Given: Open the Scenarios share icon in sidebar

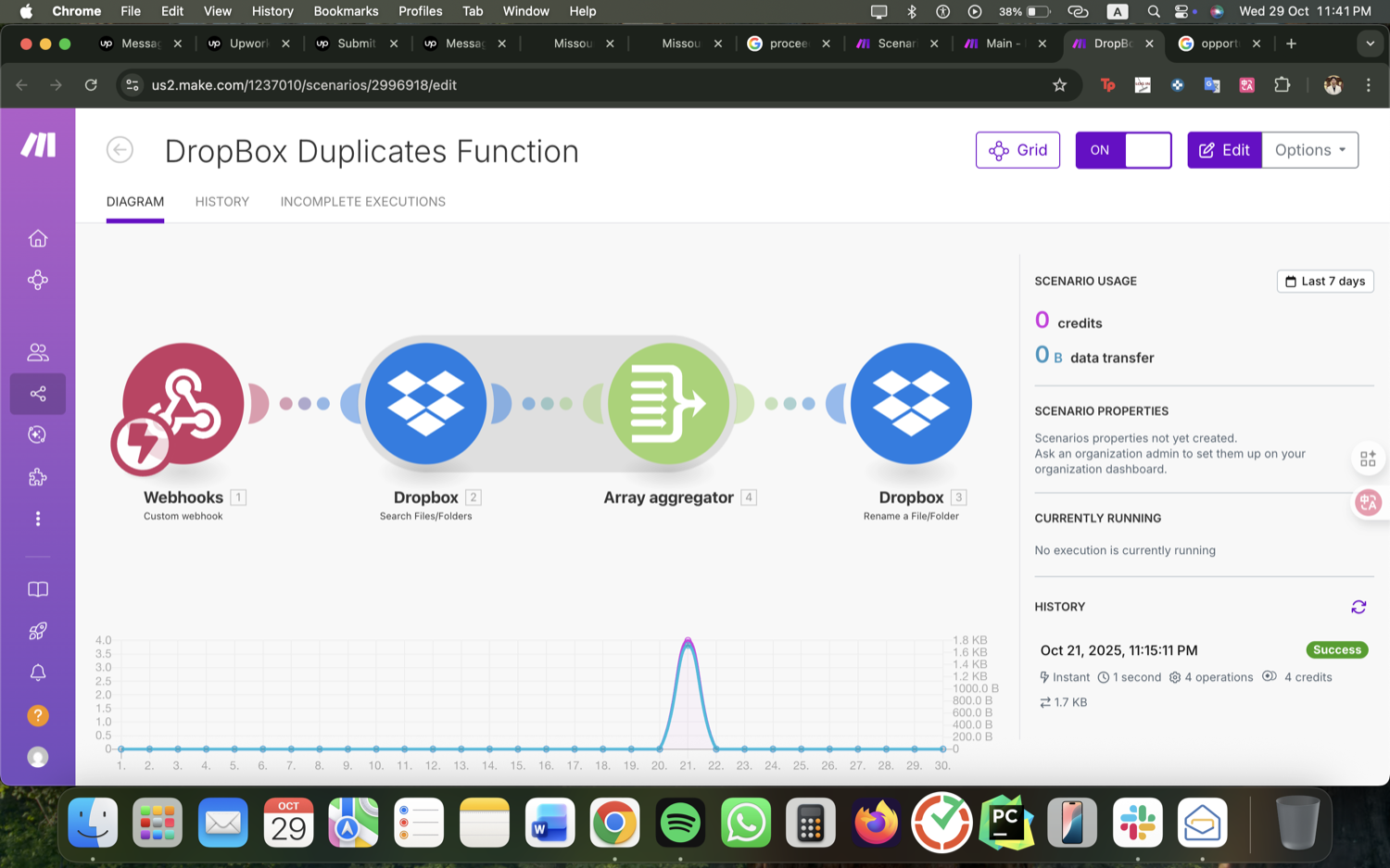Looking at the screenshot, I should click(38, 394).
